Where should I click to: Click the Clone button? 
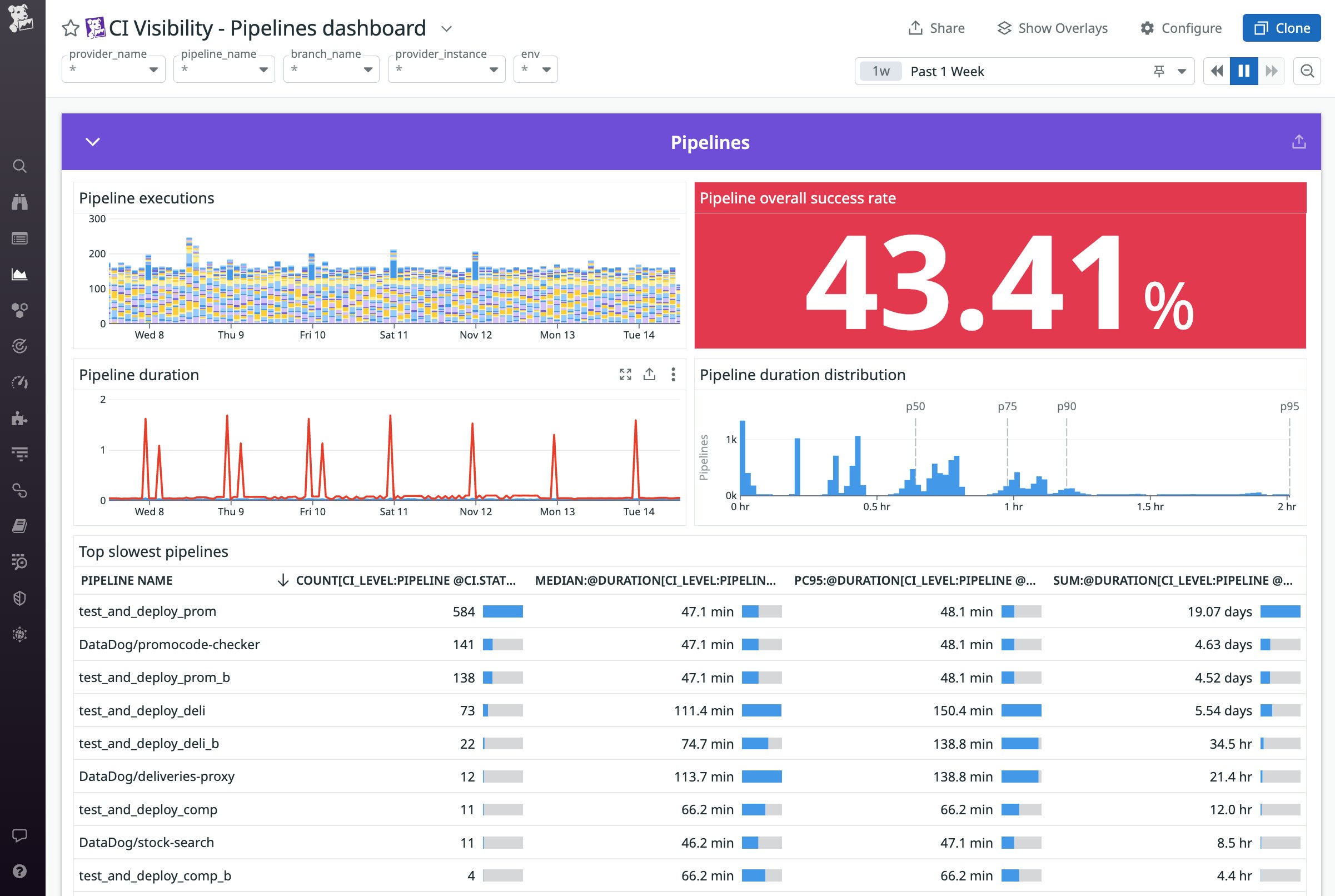tap(1281, 27)
